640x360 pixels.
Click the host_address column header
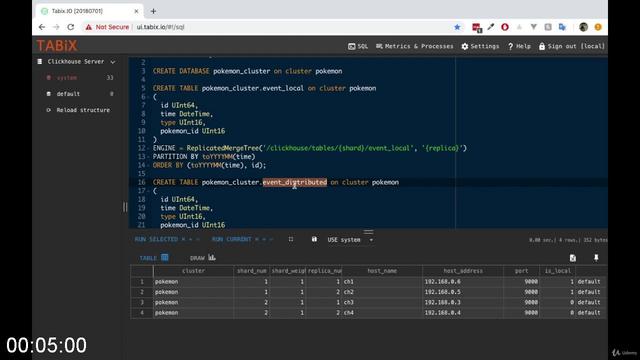pos(463,271)
